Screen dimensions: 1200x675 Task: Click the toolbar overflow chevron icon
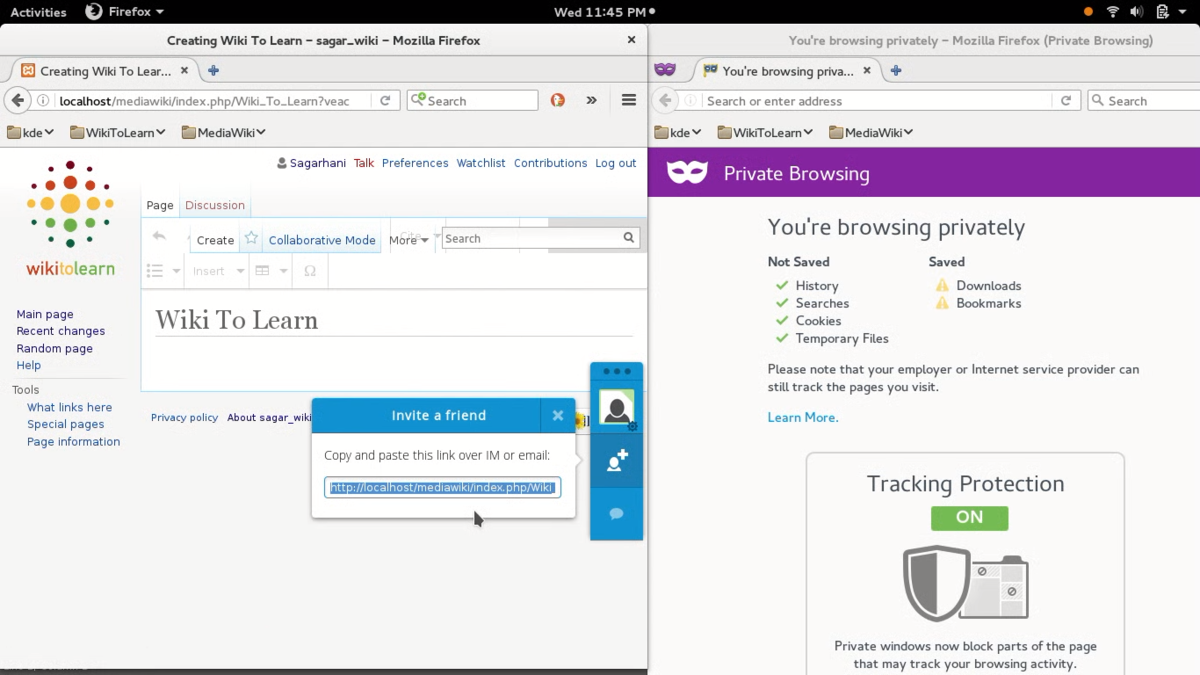click(591, 100)
